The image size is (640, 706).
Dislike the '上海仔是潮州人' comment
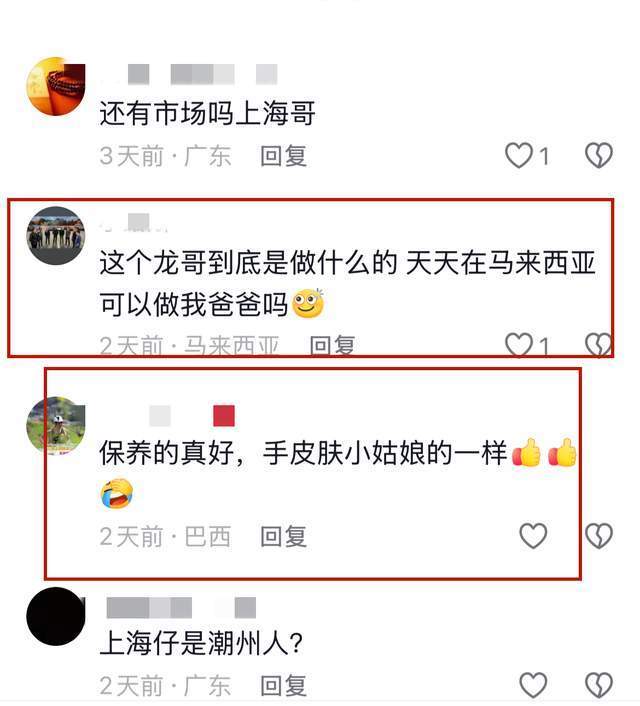(x=599, y=685)
